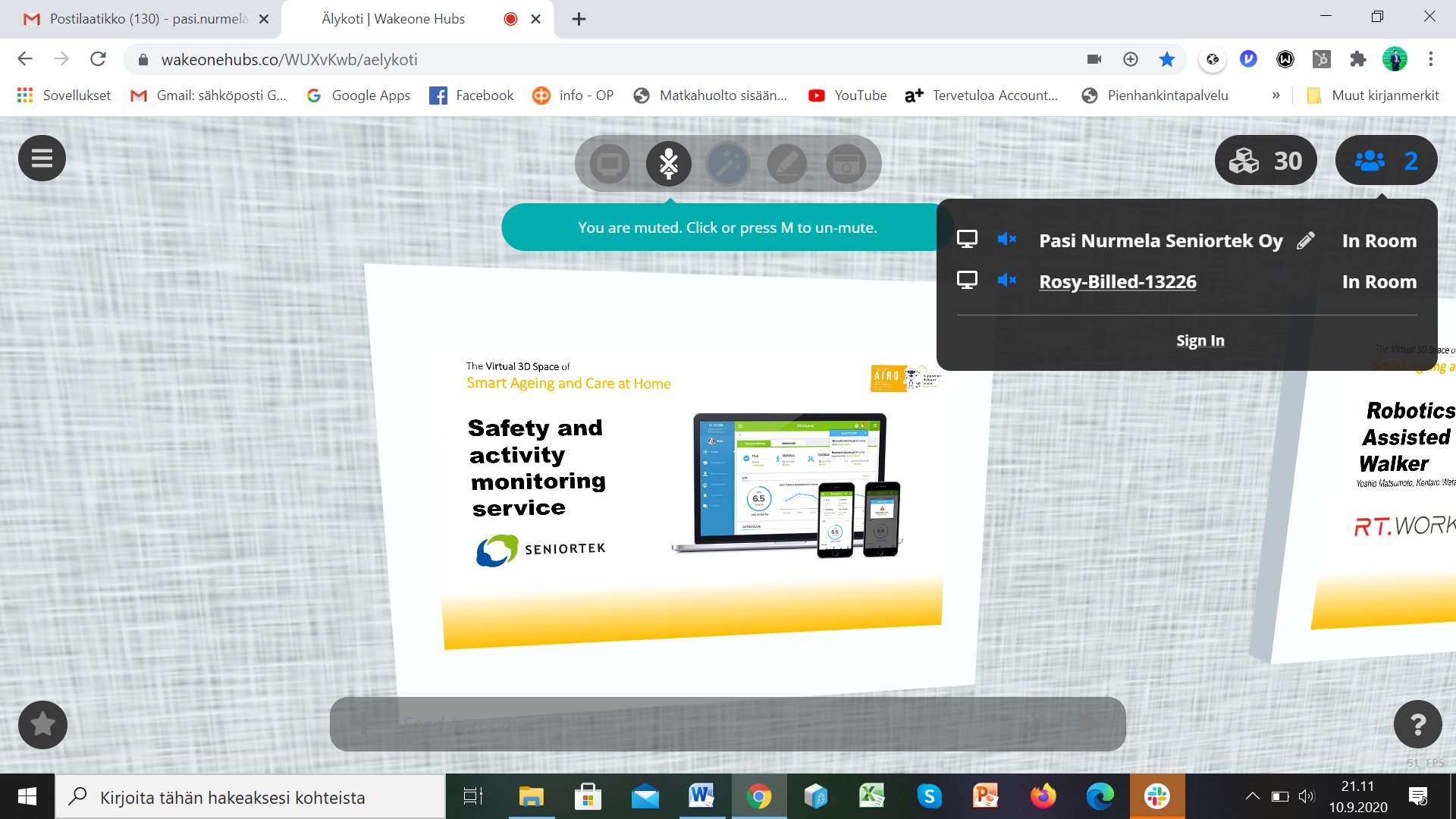1456x819 pixels.
Task: Open Slack from the taskbar
Action: tap(1157, 796)
